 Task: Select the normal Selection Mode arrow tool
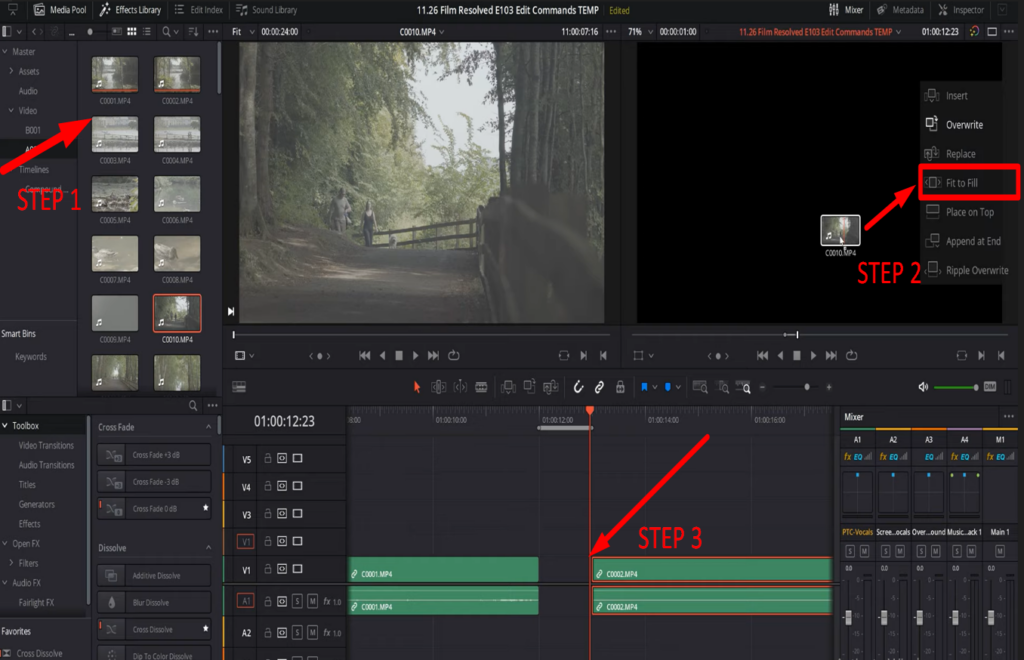(417, 386)
